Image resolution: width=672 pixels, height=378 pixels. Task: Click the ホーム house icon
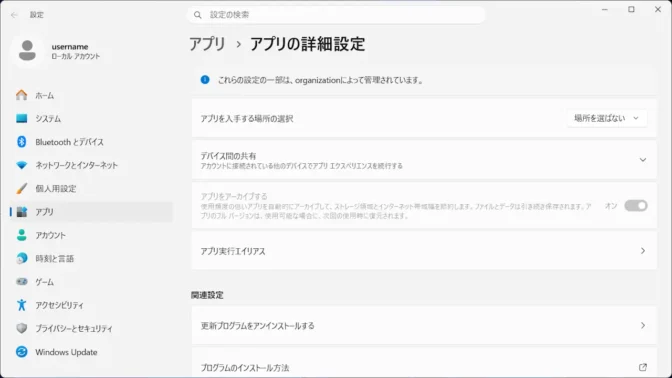tap(21, 95)
